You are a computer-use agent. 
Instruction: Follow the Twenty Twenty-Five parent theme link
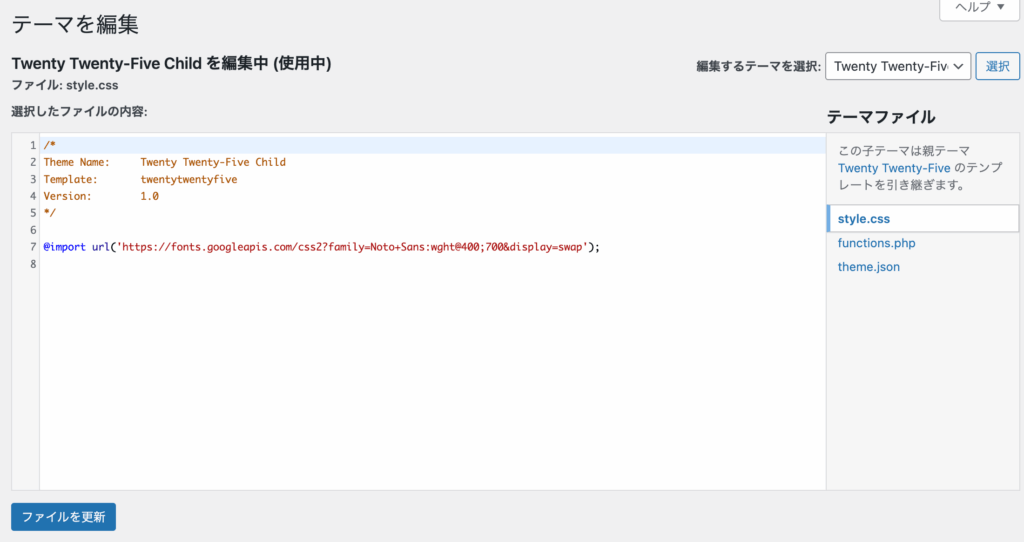[893, 168]
